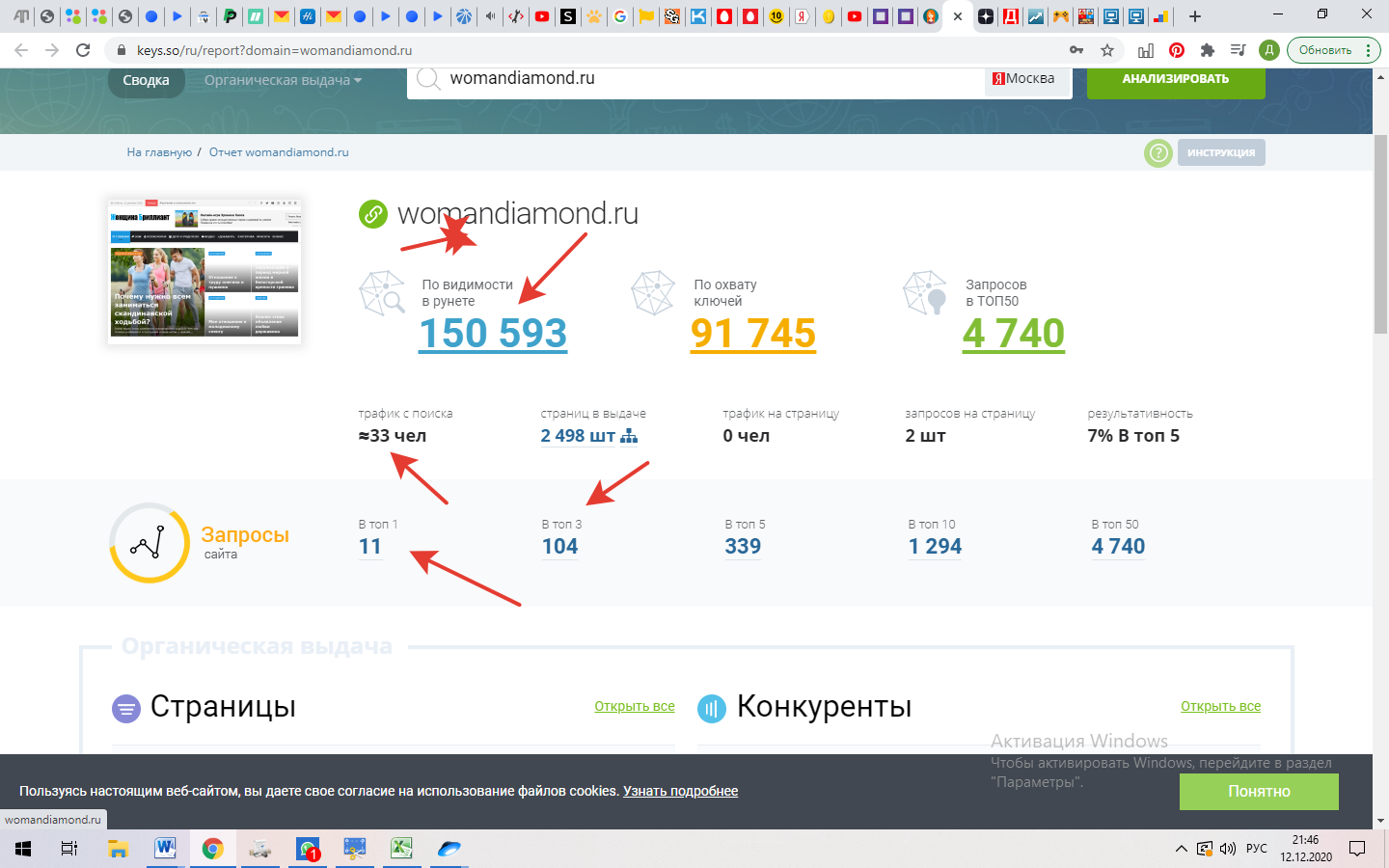Open the 91 745 key coverage link
The image size is (1389, 868).
click(x=753, y=334)
